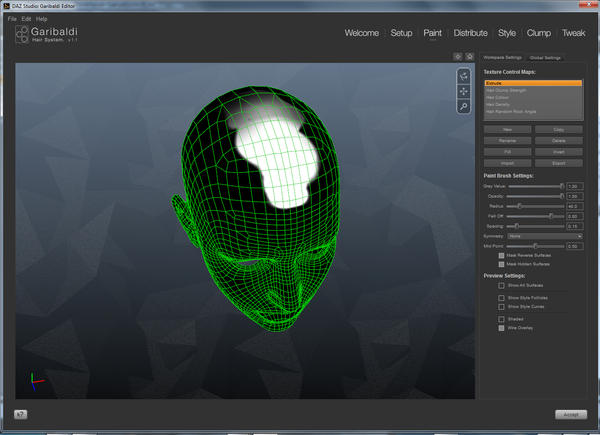Select the zoom magnifier view tool
Viewport: 600px width, 435px height.
click(x=463, y=106)
